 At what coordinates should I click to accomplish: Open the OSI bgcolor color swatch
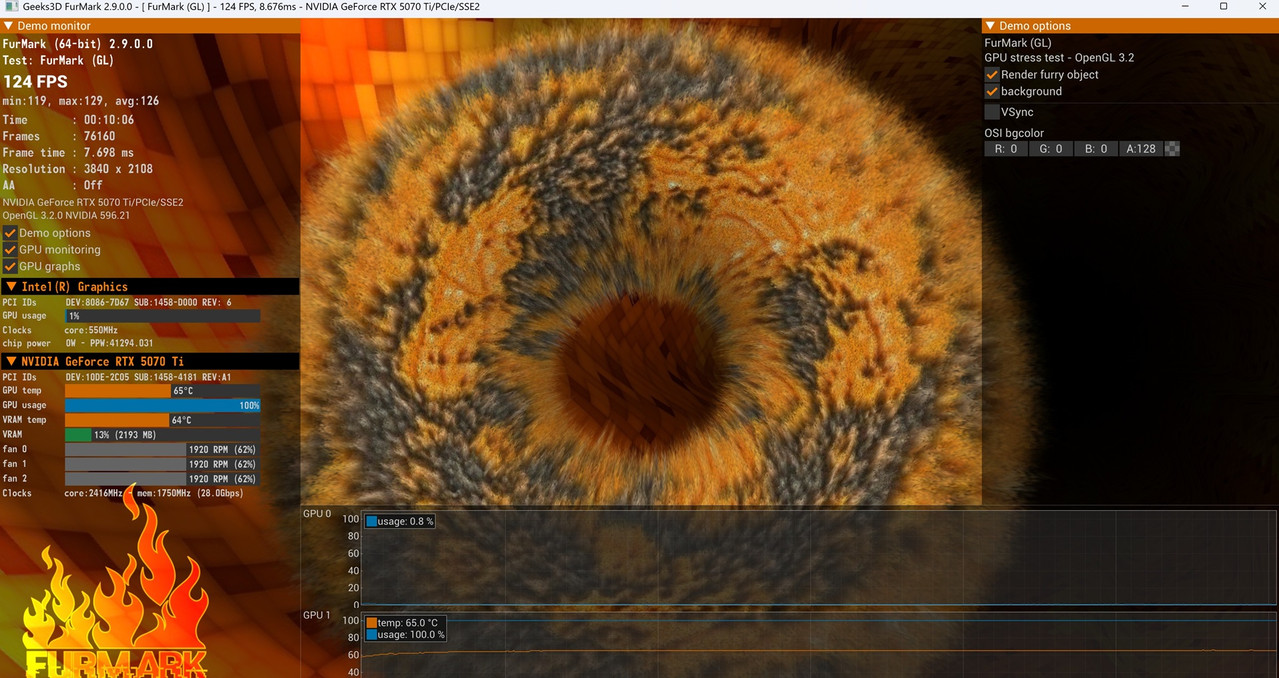click(x=1172, y=149)
